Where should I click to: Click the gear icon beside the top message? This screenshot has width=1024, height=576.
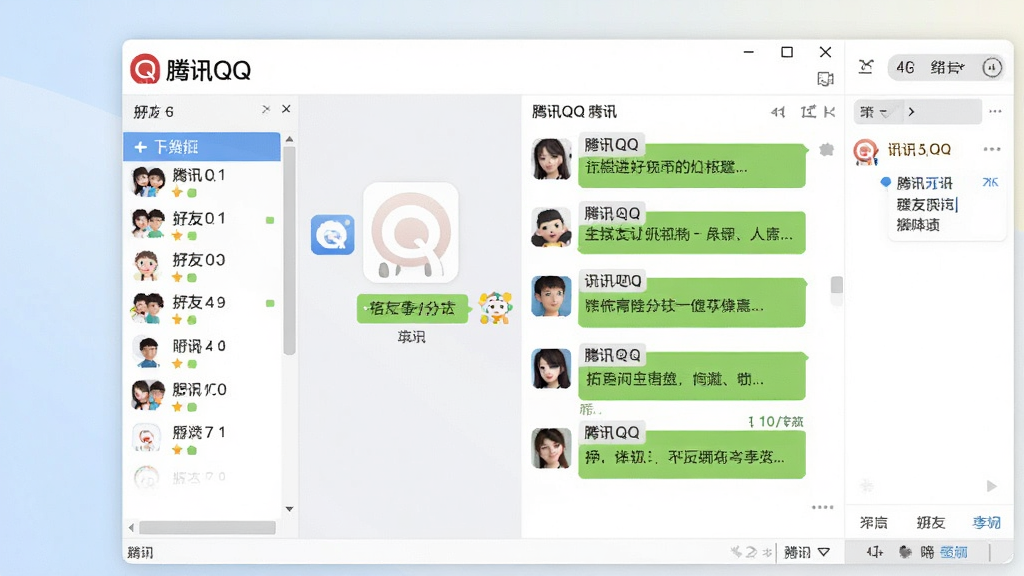pos(827,150)
